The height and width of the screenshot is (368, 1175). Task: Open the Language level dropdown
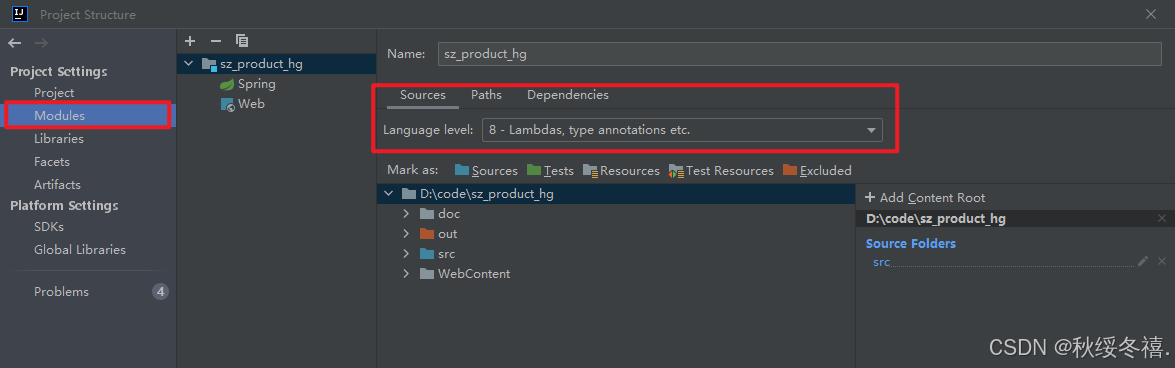pyautogui.click(x=682, y=130)
